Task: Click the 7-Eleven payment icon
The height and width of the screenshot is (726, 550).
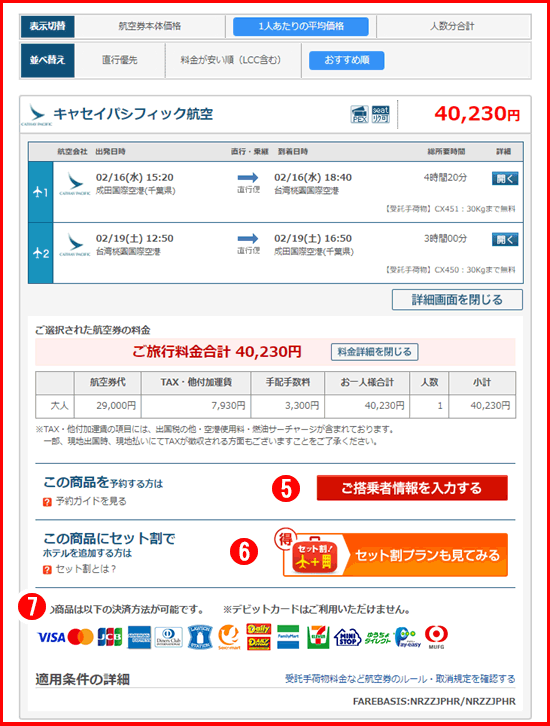Action: click(318, 637)
